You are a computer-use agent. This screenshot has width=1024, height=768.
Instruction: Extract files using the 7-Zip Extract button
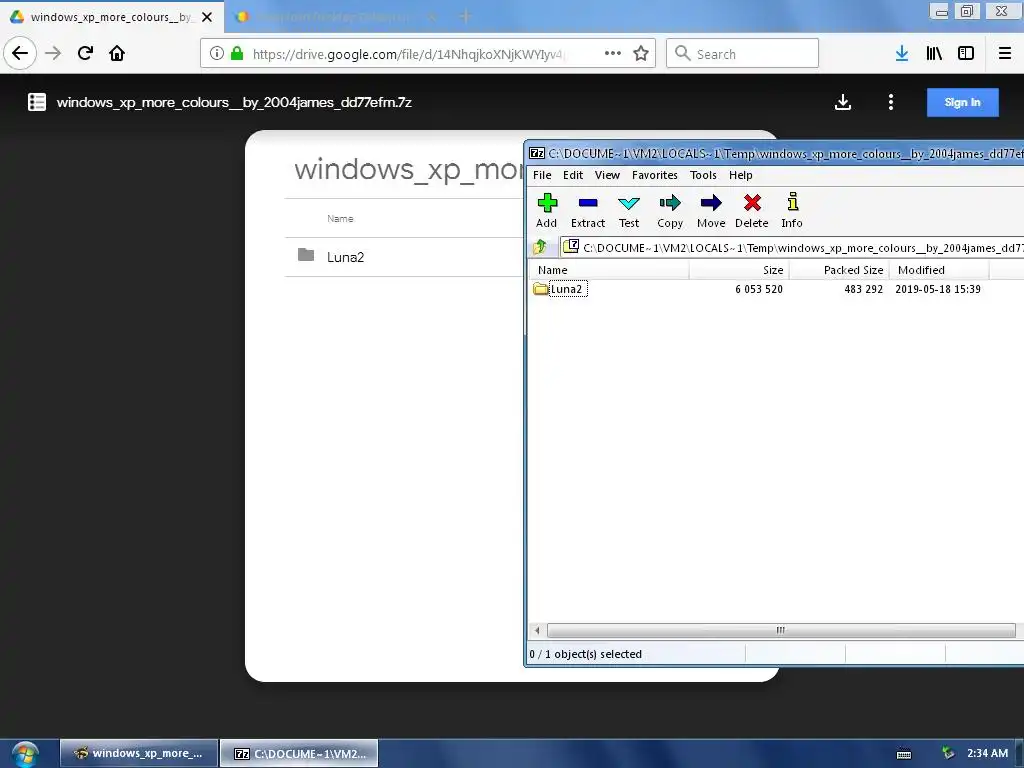588,210
